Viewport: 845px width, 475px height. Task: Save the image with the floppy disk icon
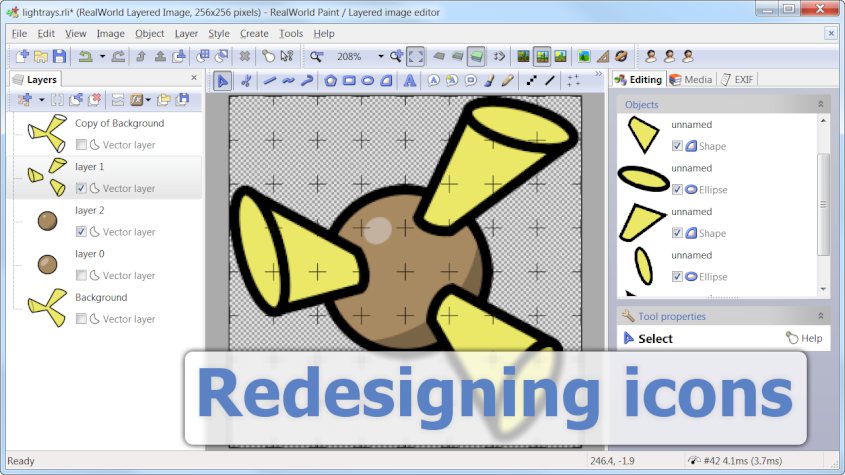(x=59, y=56)
